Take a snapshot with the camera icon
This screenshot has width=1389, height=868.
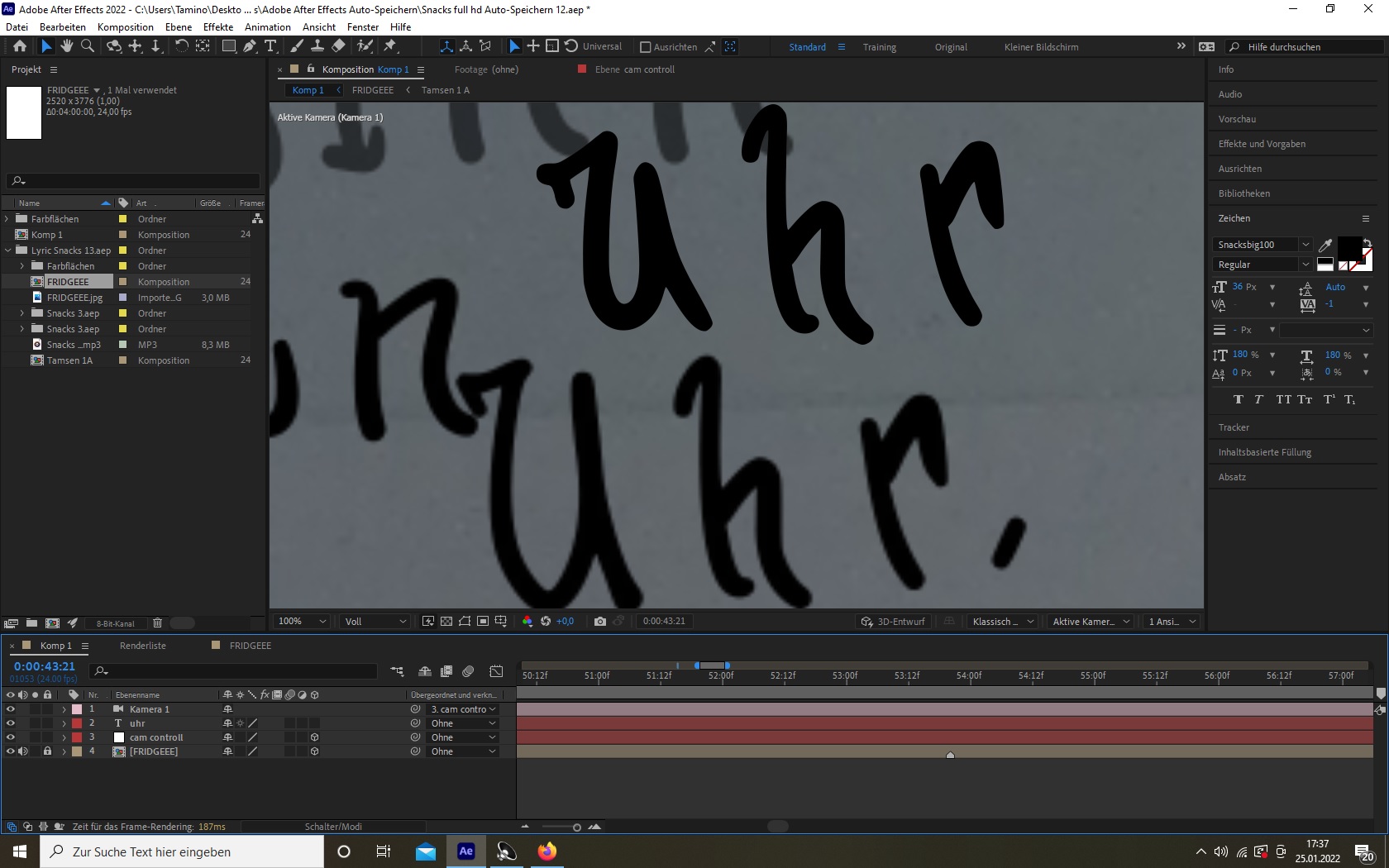[601, 621]
